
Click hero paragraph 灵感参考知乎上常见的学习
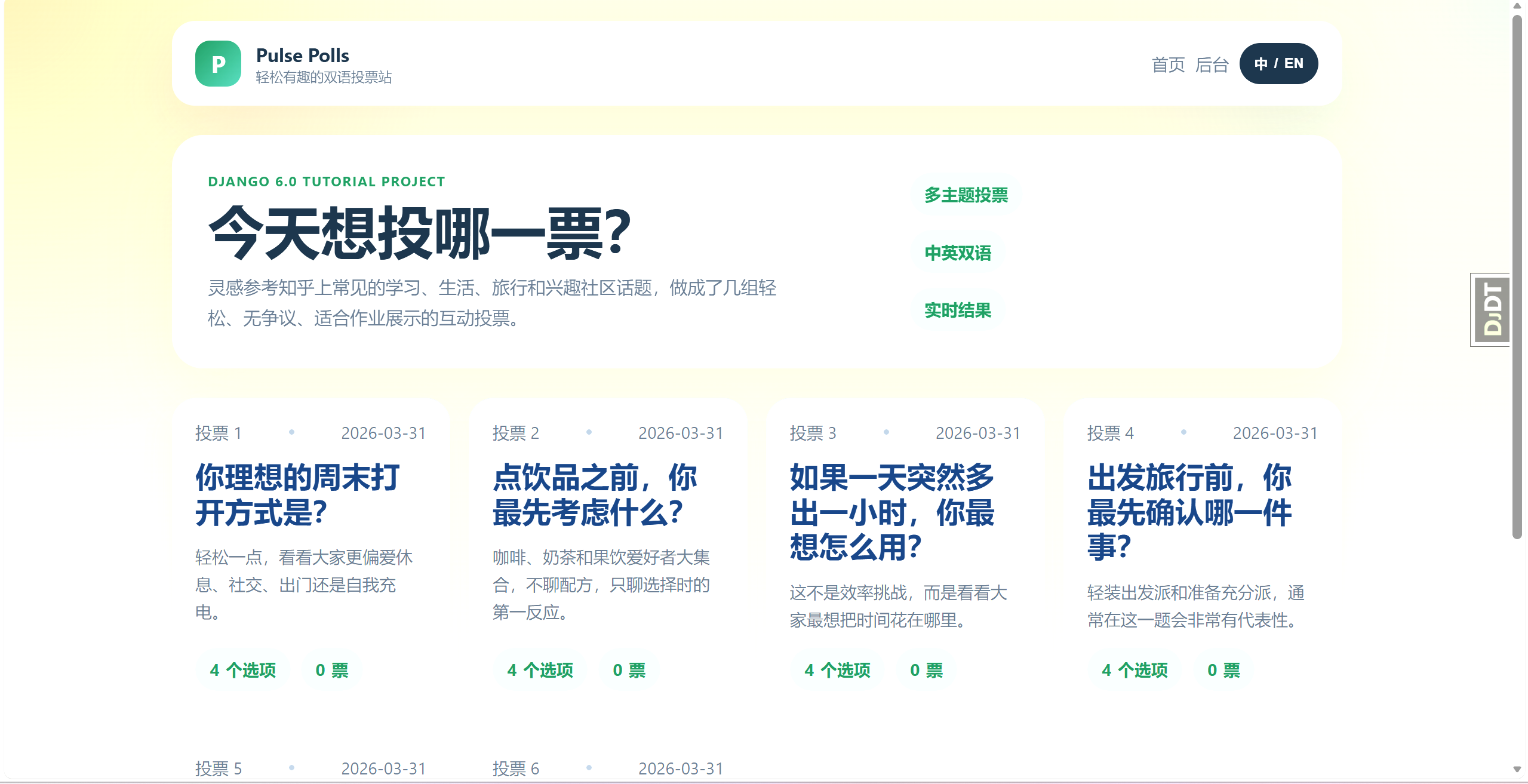pyautogui.click(x=492, y=303)
